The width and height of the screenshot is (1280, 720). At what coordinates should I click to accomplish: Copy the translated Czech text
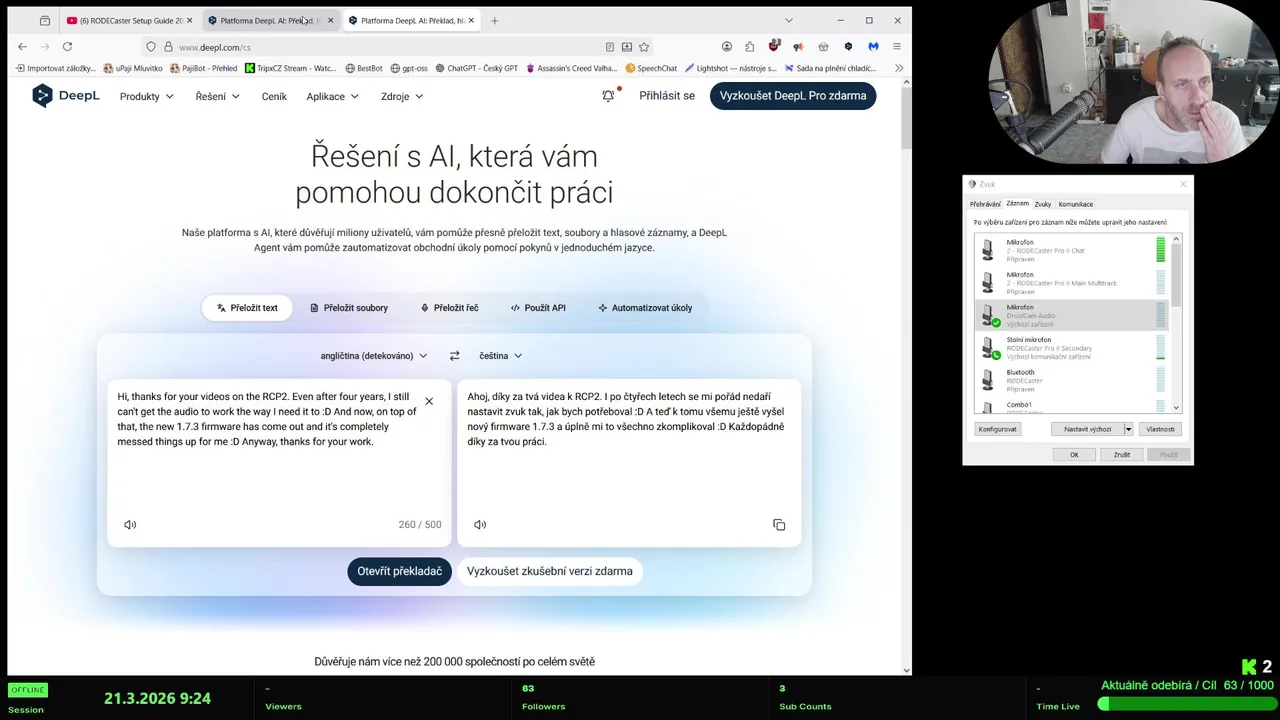[779, 525]
